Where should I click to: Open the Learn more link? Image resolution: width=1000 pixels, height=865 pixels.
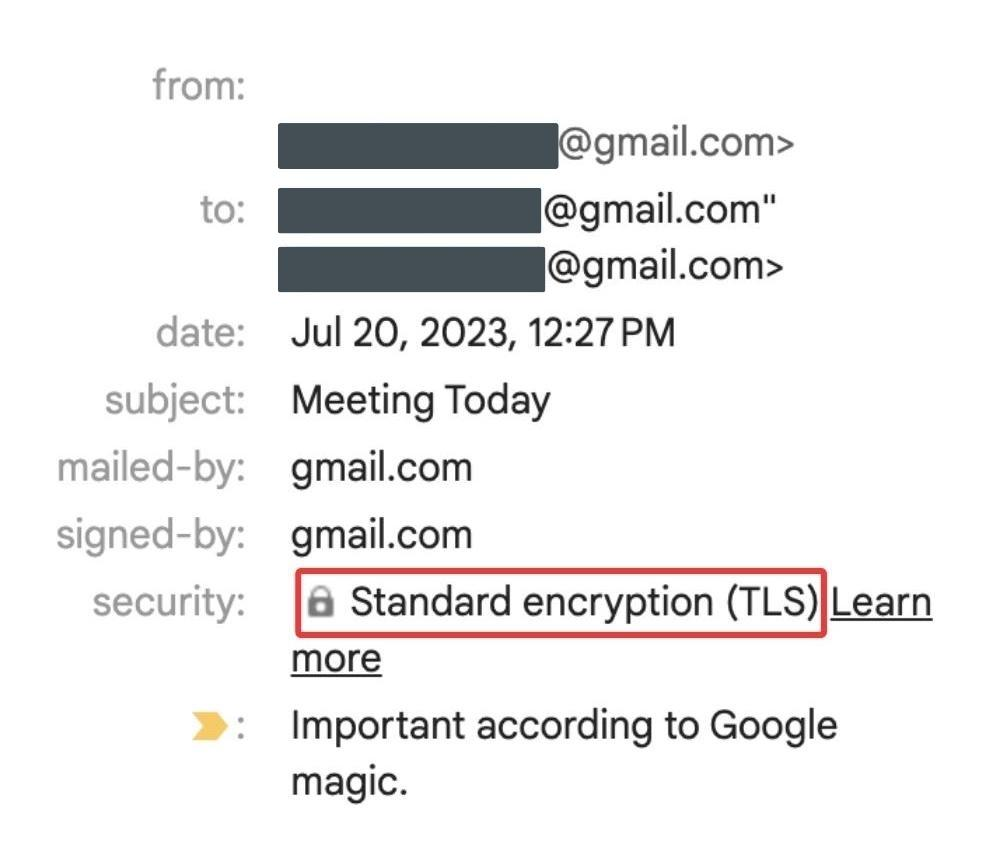[611, 630]
